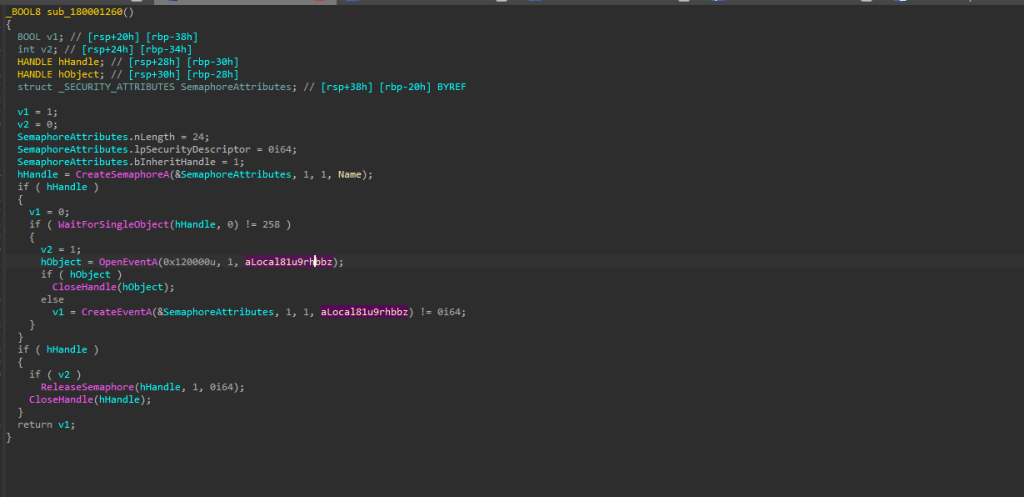
Task: Click the lpSecurityDescriptor field
Action: [193, 149]
